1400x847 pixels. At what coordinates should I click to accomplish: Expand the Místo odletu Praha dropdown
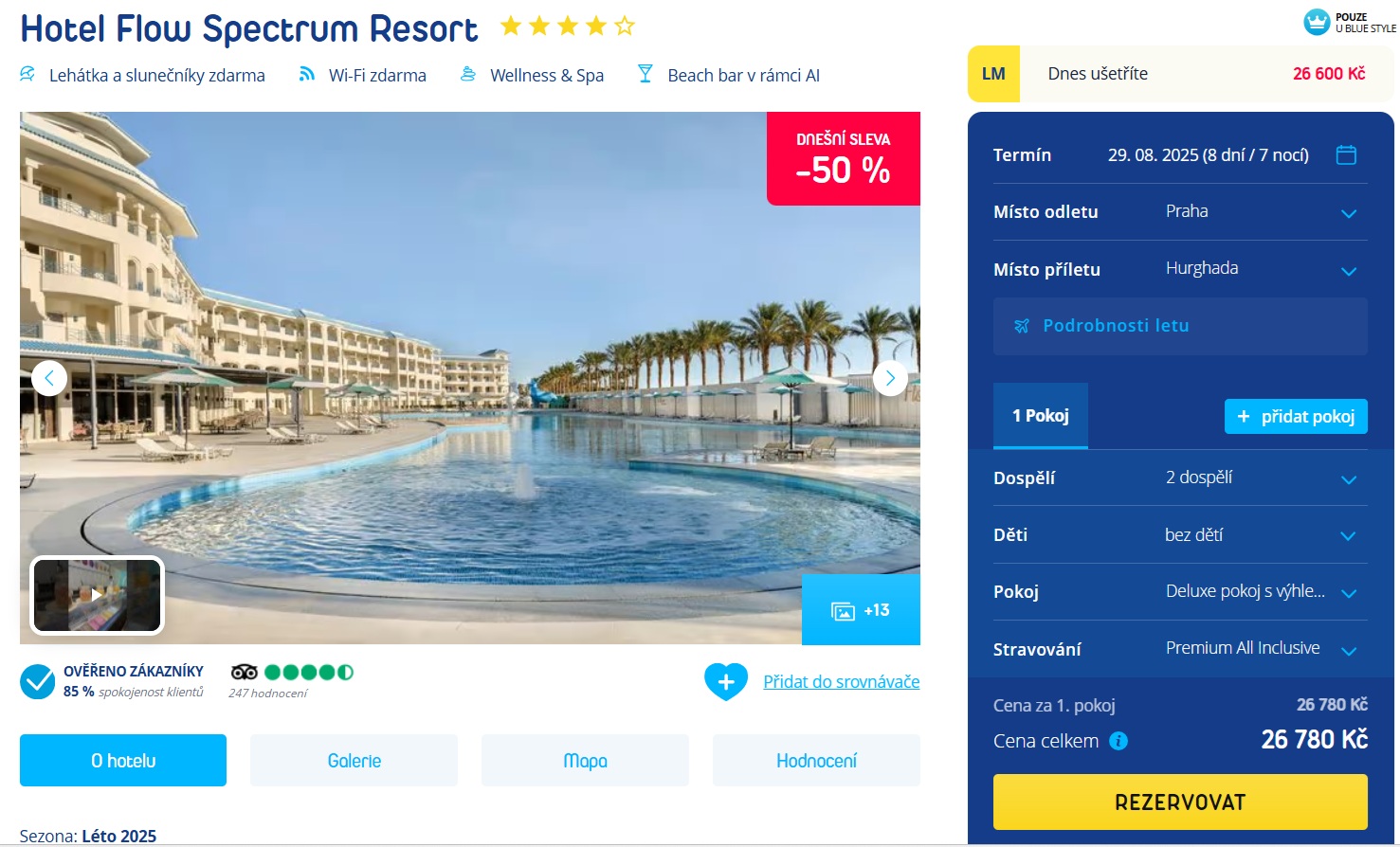(1180, 212)
